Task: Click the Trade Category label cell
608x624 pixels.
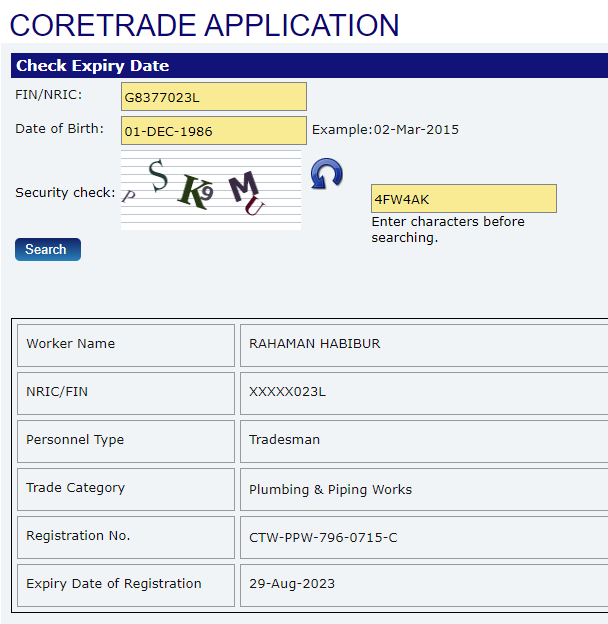Action: click(x=76, y=488)
